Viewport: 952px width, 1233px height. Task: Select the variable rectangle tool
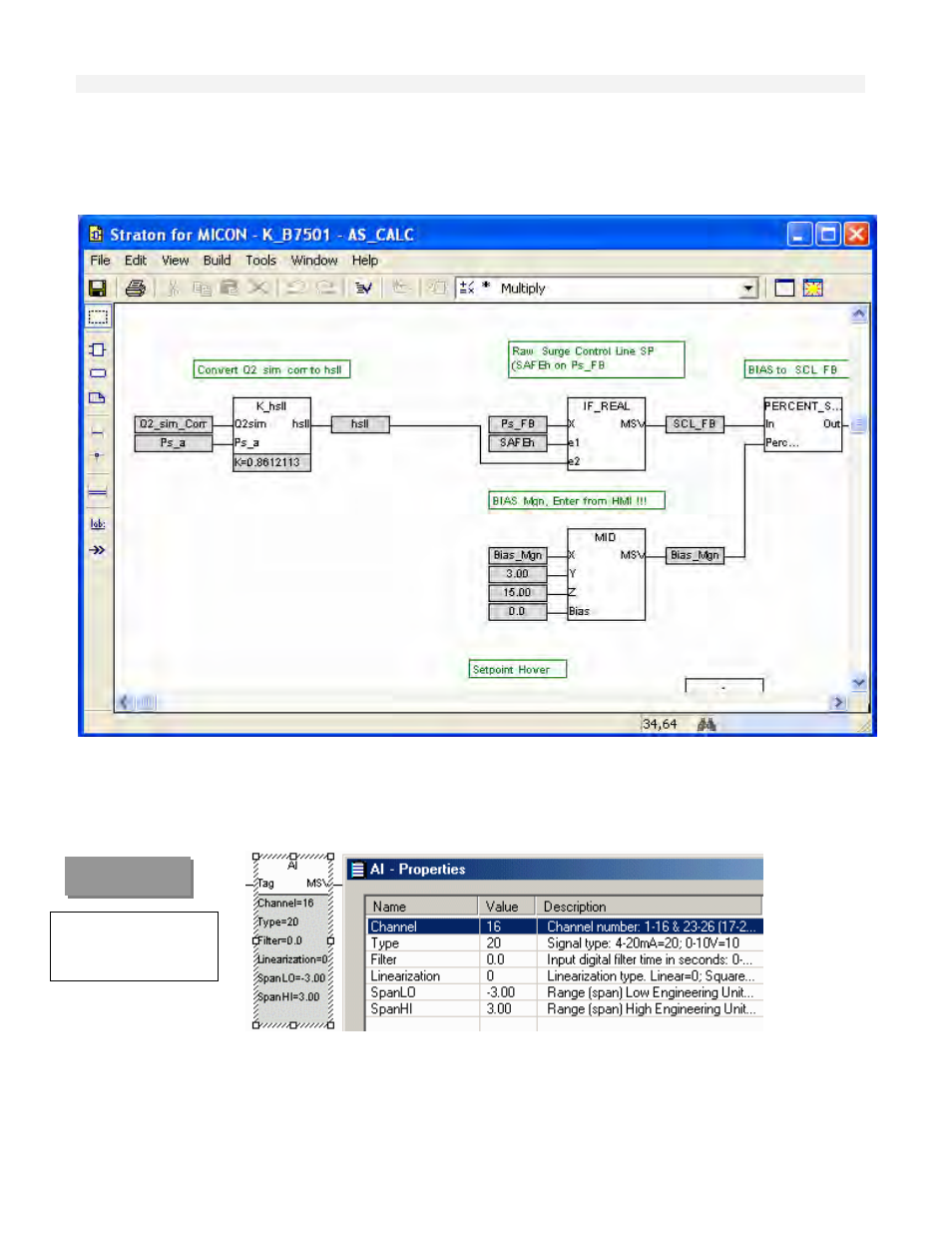[98, 373]
